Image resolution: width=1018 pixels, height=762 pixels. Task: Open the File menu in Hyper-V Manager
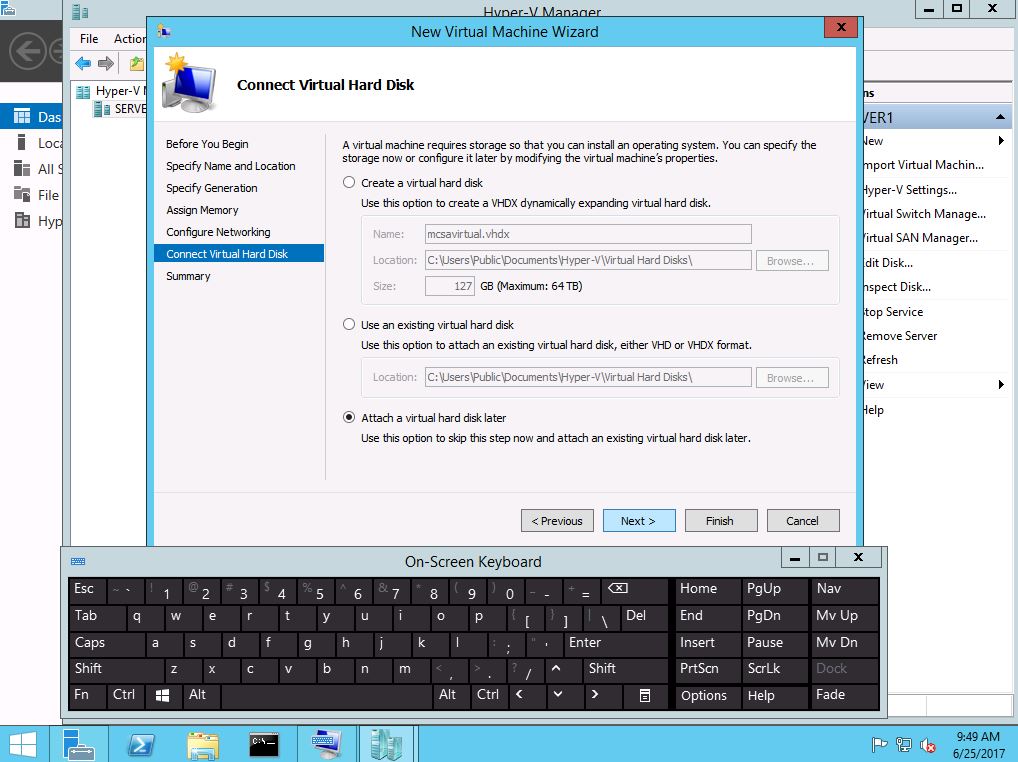coord(89,39)
